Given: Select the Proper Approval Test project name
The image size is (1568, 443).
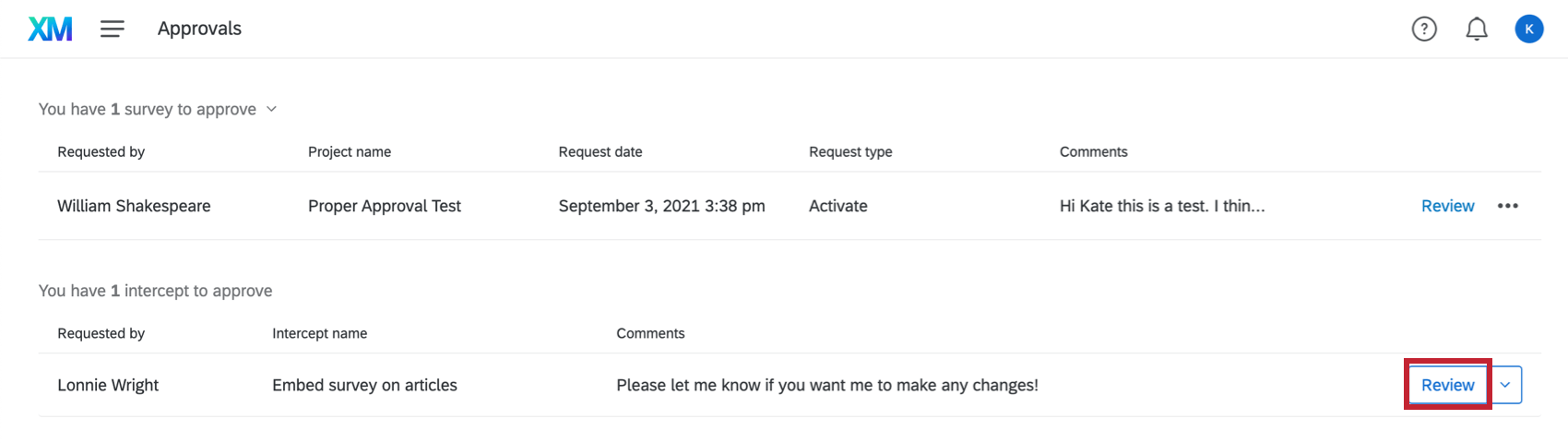Looking at the screenshot, I should click(x=384, y=206).
